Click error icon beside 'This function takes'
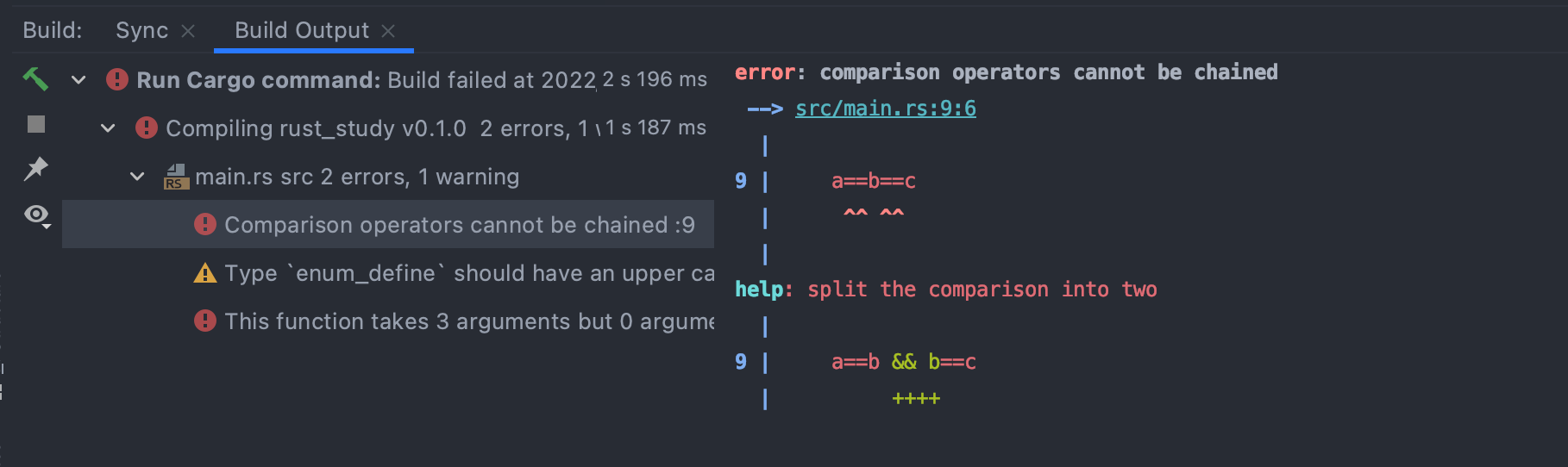 [x=205, y=321]
